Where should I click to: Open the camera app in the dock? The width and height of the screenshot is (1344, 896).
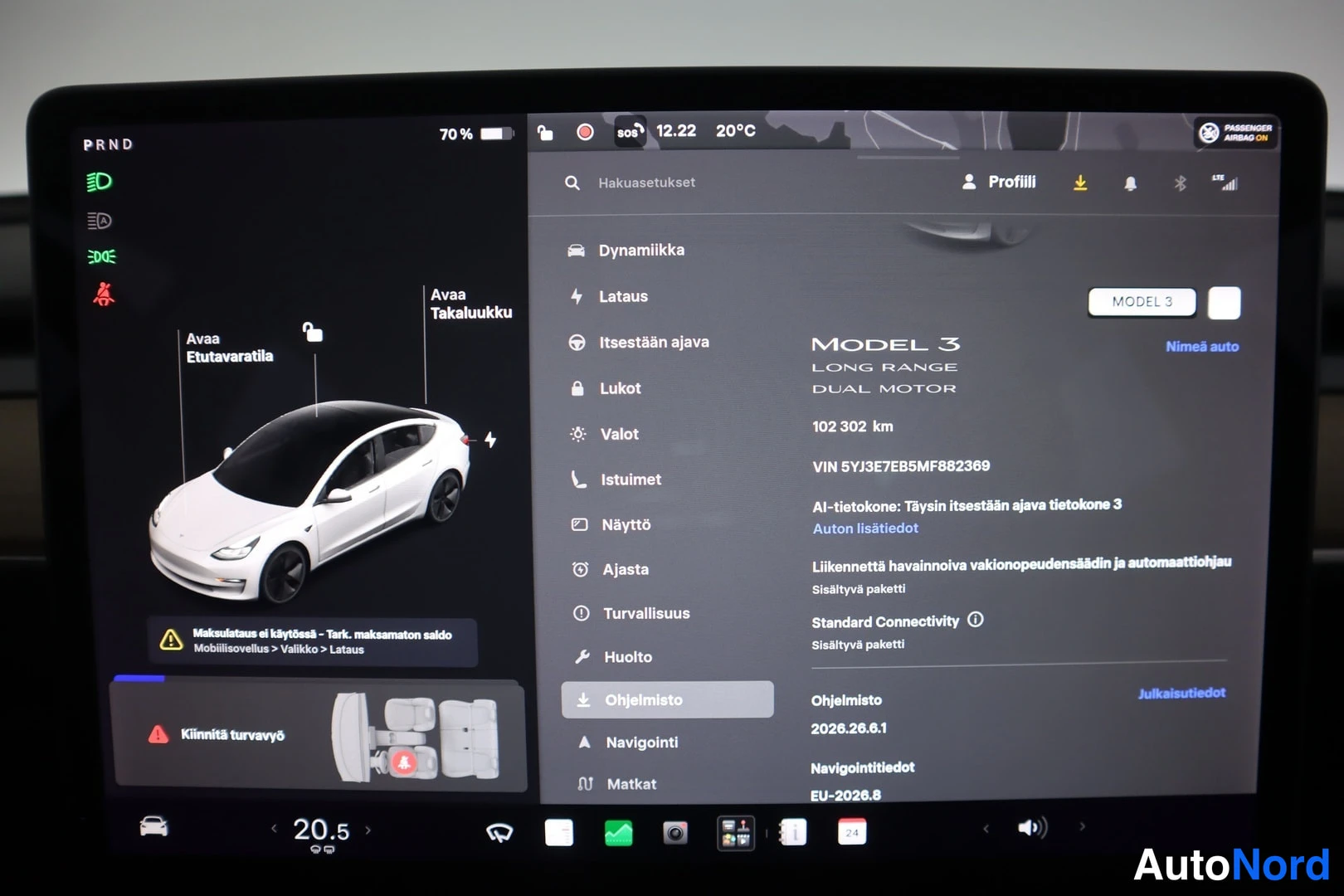(x=675, y=832)
